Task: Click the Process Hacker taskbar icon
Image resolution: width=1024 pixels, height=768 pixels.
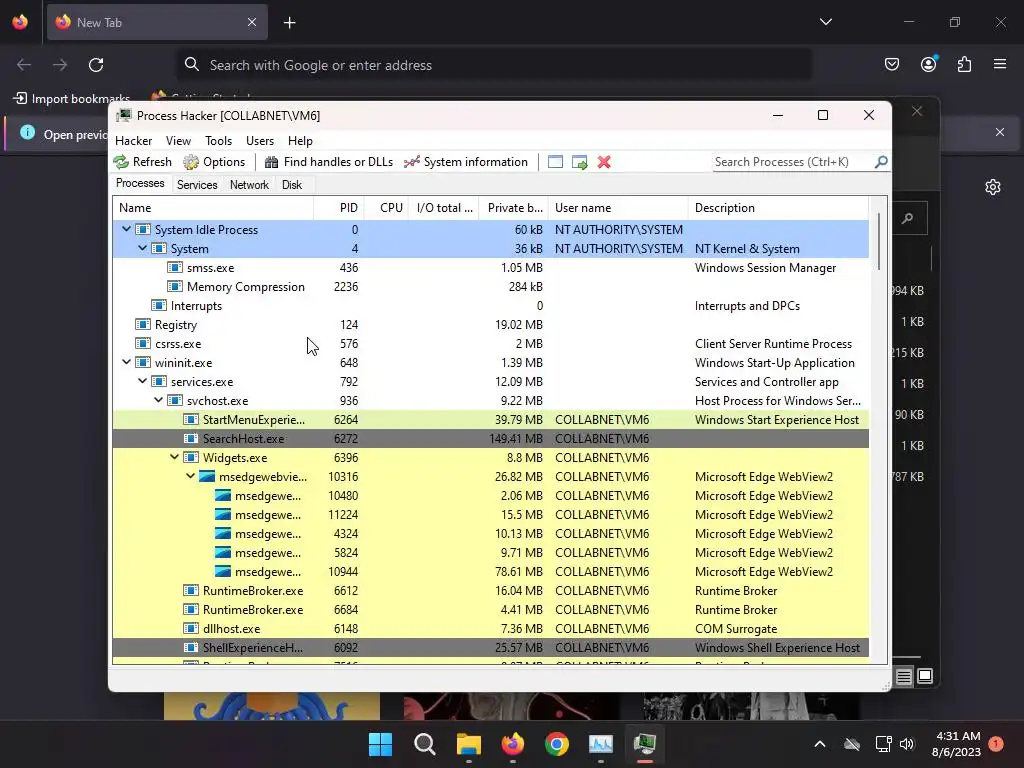Action: coord(645,744)
